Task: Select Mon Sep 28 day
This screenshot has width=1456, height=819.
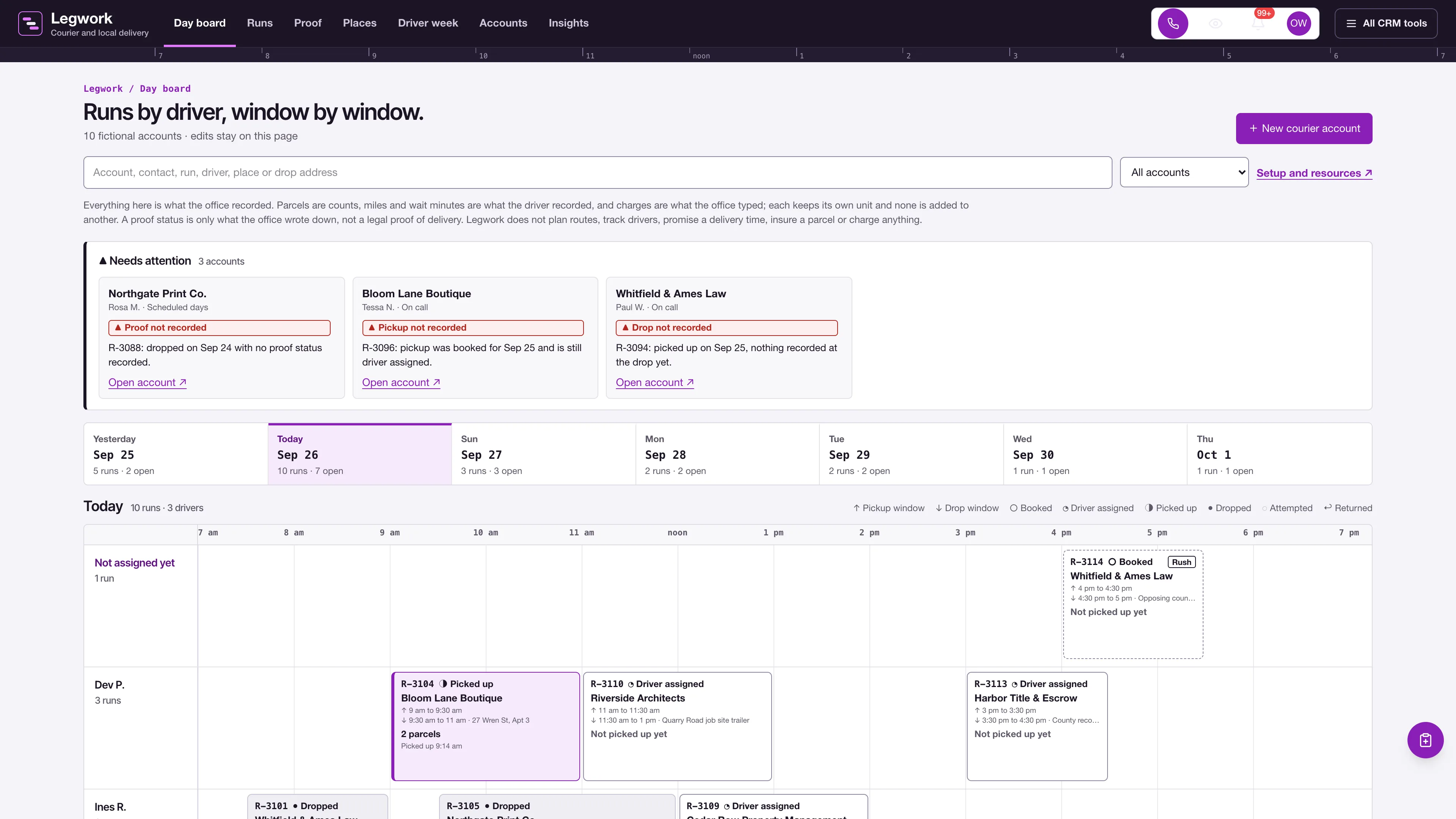Action: point(728,454)
